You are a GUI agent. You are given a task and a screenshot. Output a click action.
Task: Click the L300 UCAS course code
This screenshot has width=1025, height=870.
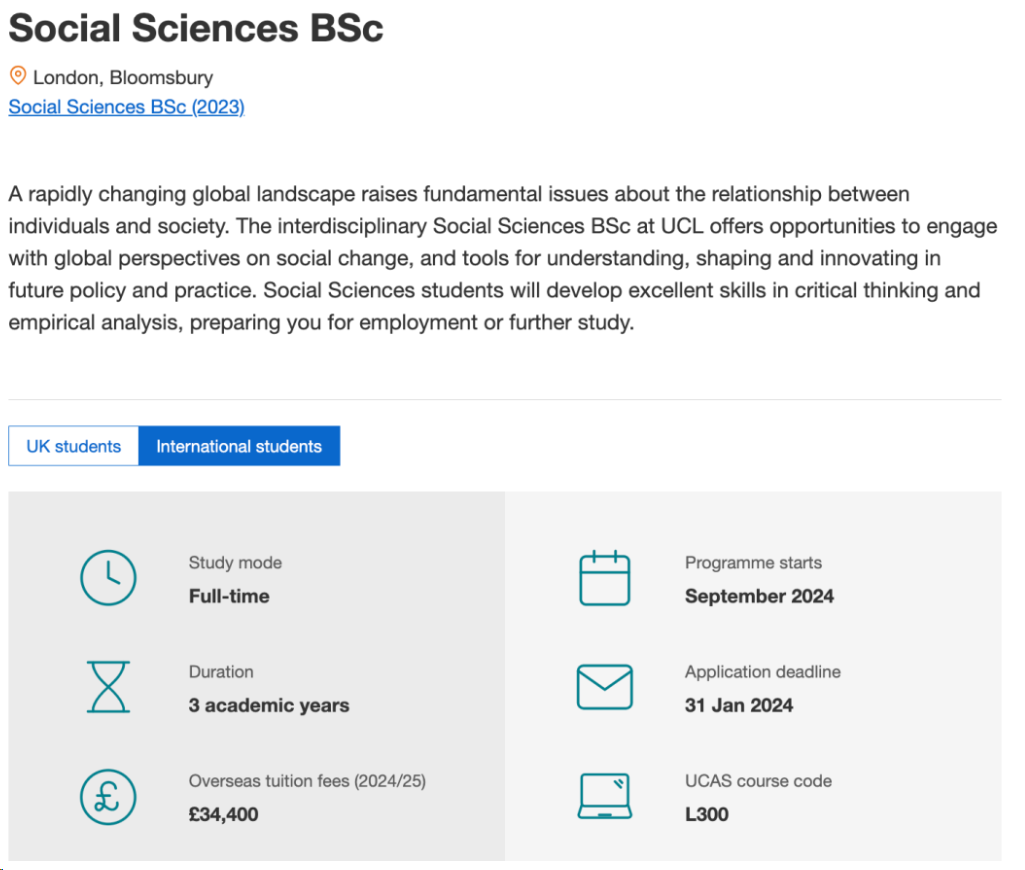click(x=706, y=814)
